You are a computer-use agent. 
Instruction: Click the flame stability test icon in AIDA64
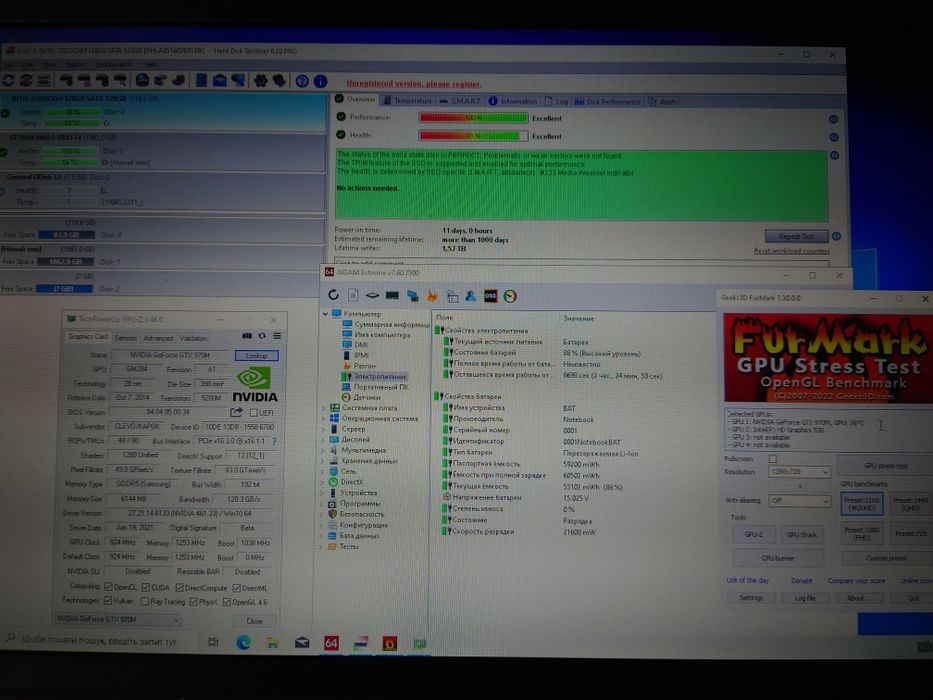tap(432, 296)
